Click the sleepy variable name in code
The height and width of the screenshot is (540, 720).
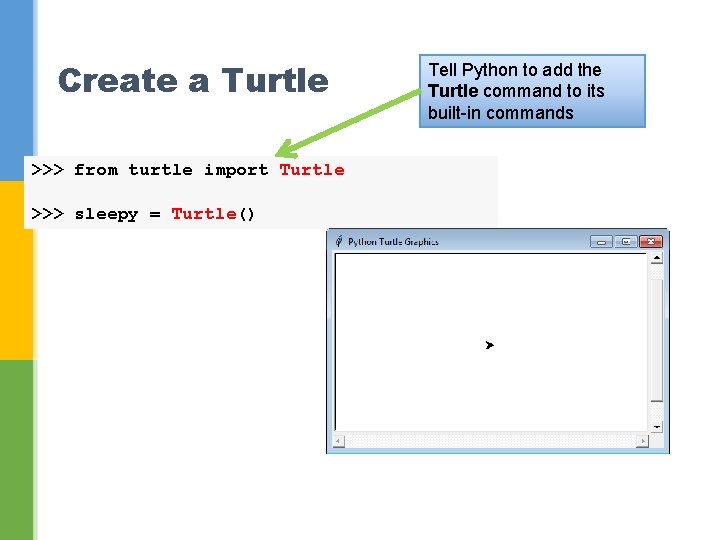106,214
